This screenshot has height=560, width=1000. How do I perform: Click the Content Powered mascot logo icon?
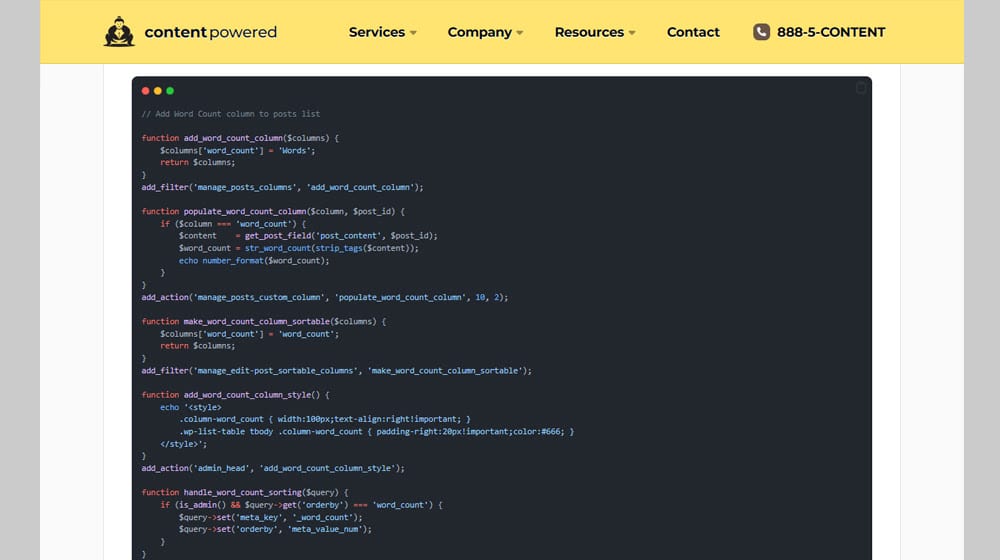(x=119, y=32)
